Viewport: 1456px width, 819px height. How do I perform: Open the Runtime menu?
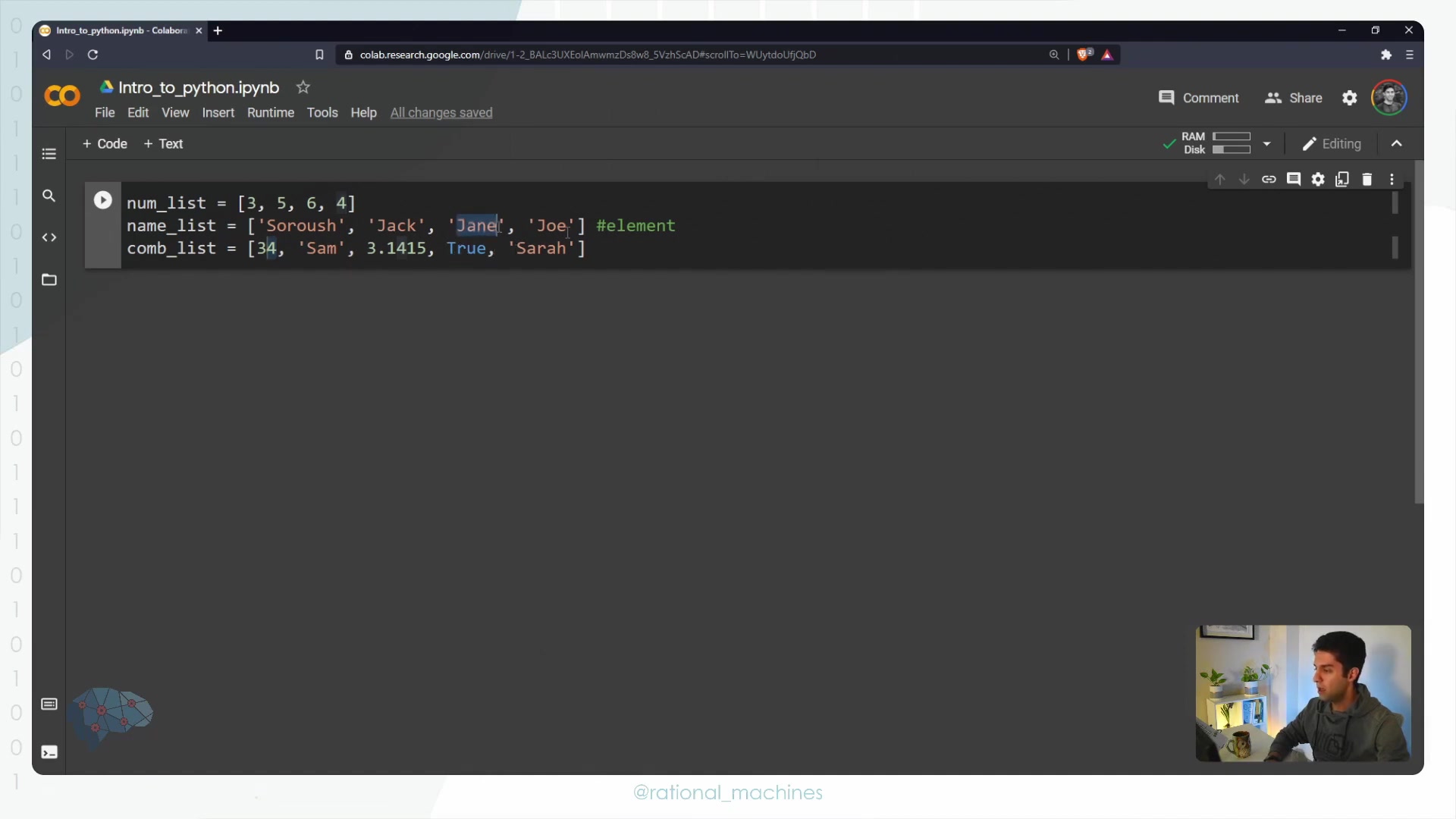point(270,113)
